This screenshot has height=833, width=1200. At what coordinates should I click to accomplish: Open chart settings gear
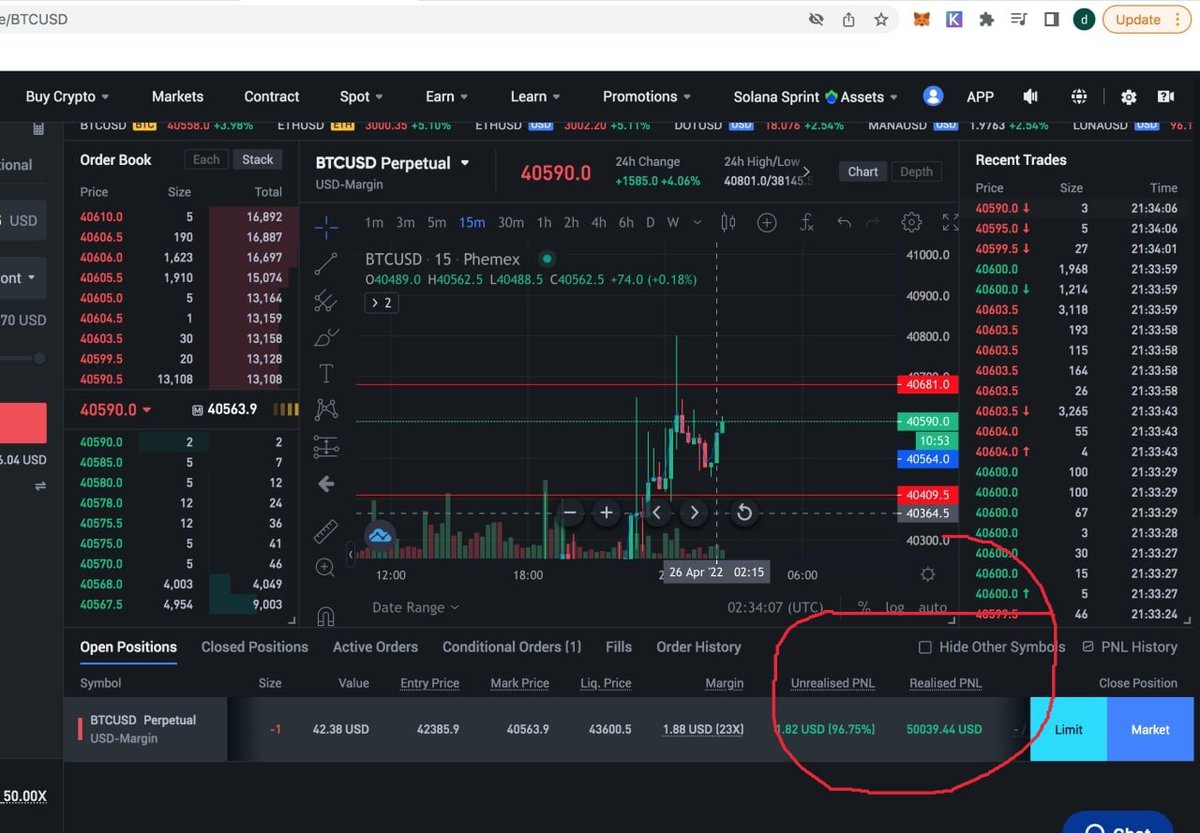[x=911, y=222]
